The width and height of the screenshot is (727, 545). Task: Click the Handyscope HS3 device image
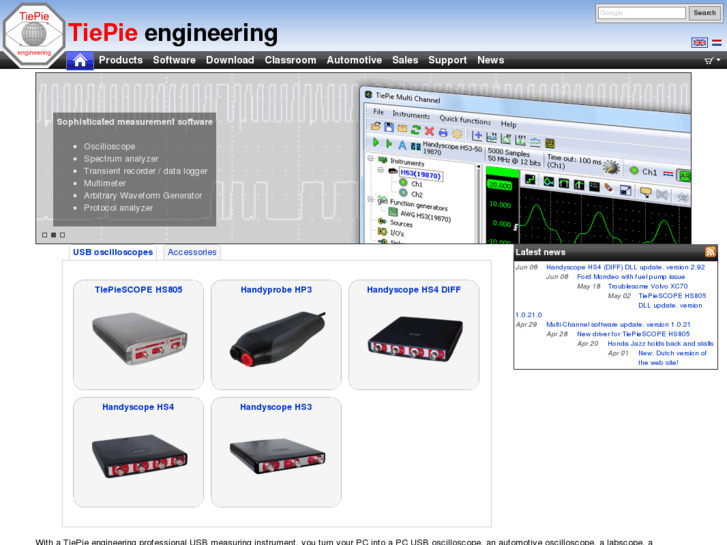[277, 456]
